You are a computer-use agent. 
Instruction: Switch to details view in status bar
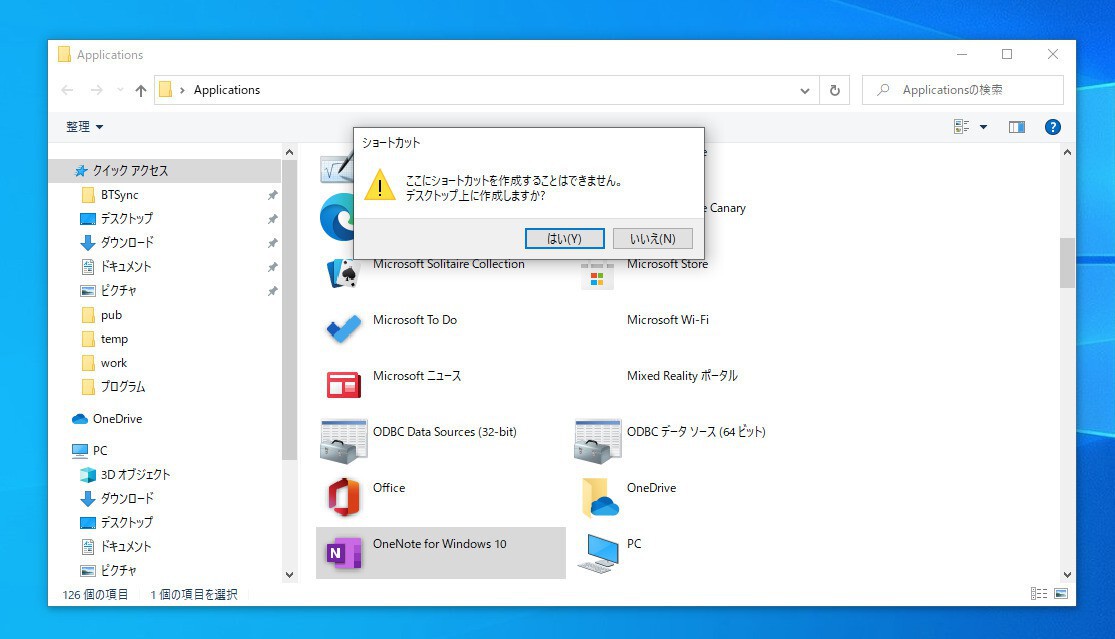[1039, 594]
